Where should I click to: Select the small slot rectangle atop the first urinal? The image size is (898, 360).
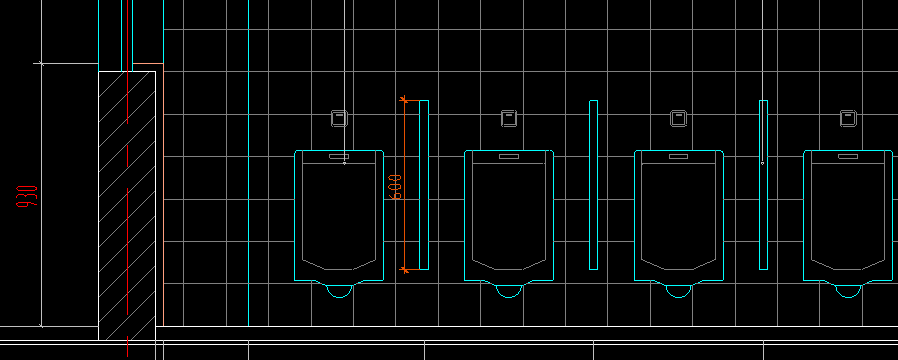click(339, 156)
